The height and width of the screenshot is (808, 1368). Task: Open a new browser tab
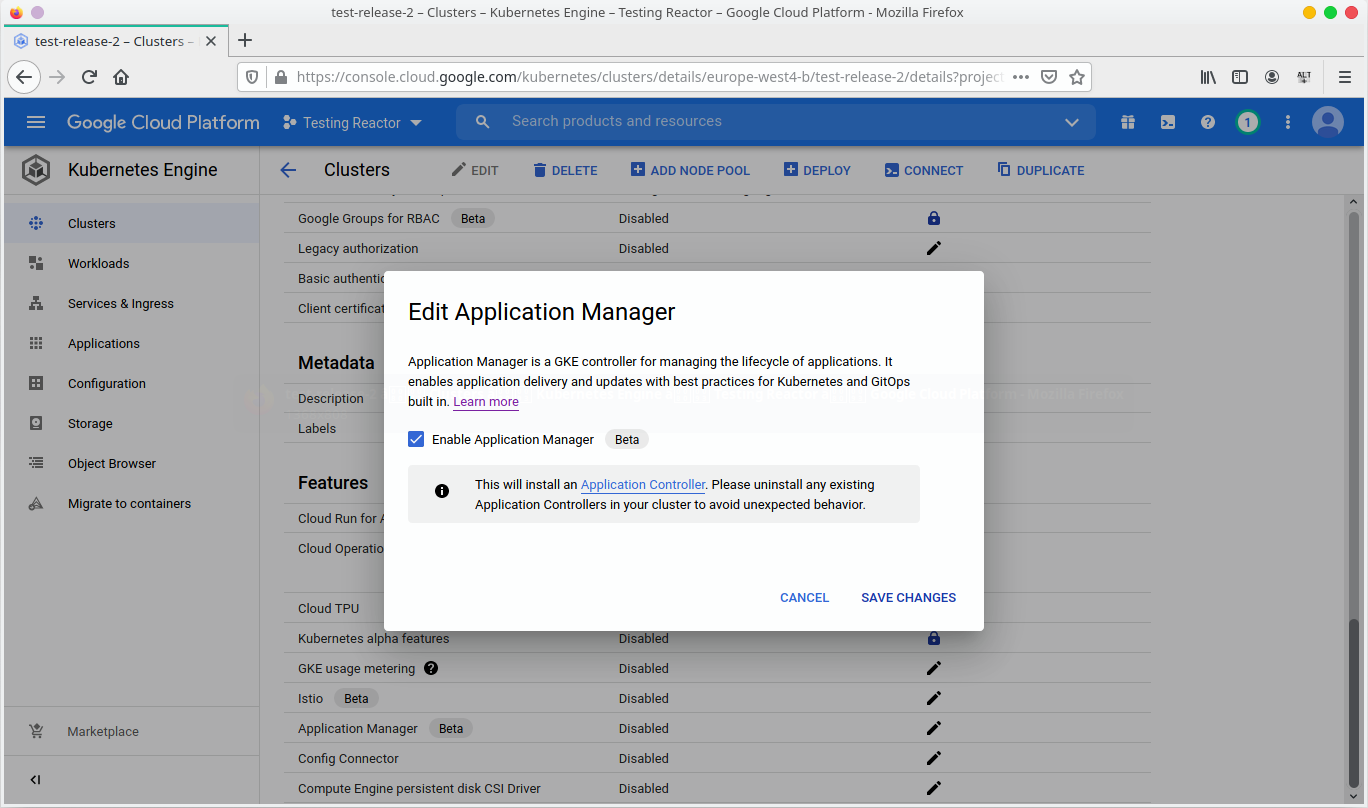(245, 41)
